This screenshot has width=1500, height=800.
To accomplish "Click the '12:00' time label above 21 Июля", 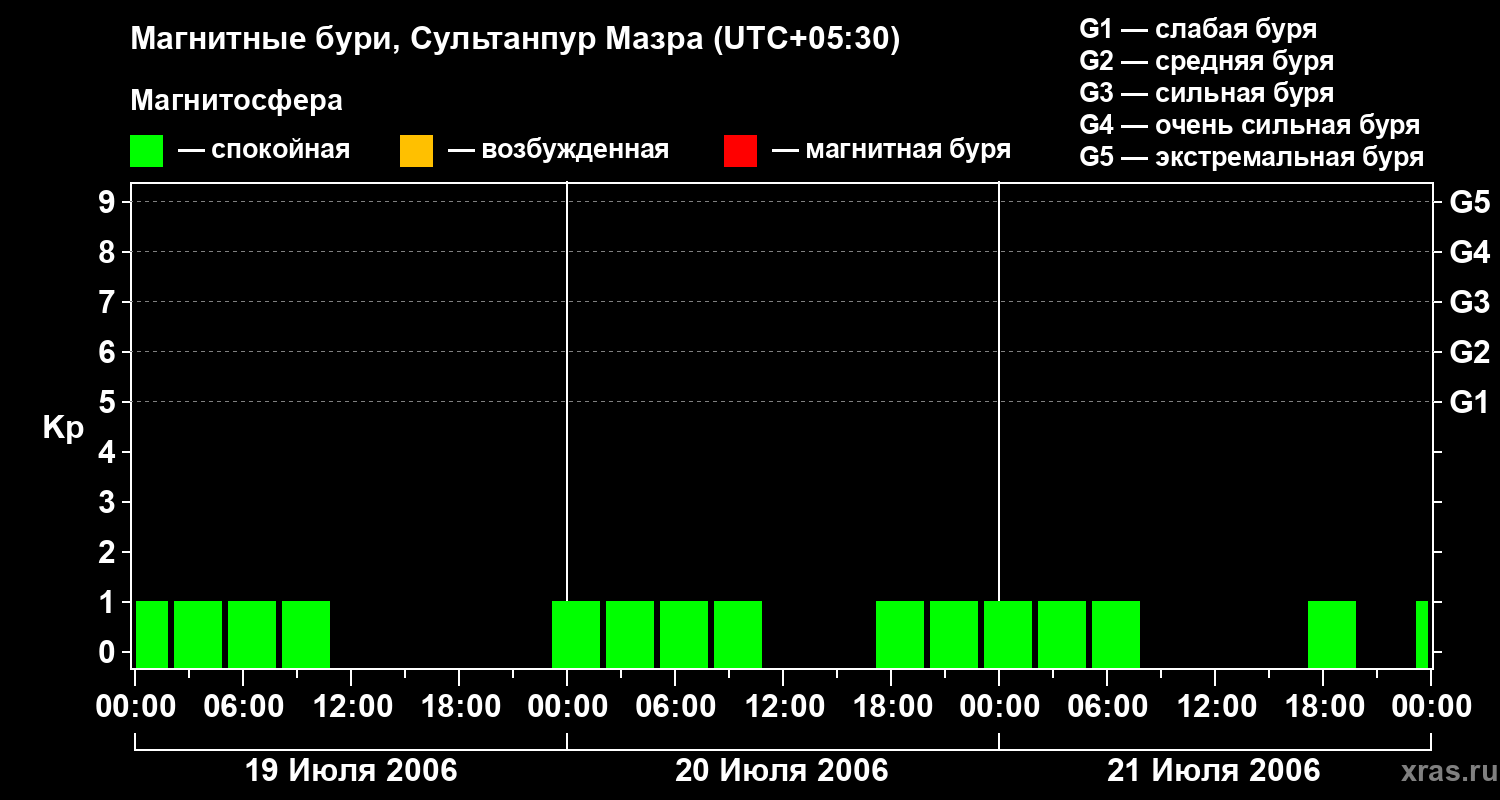I will tap(1216, 707).
